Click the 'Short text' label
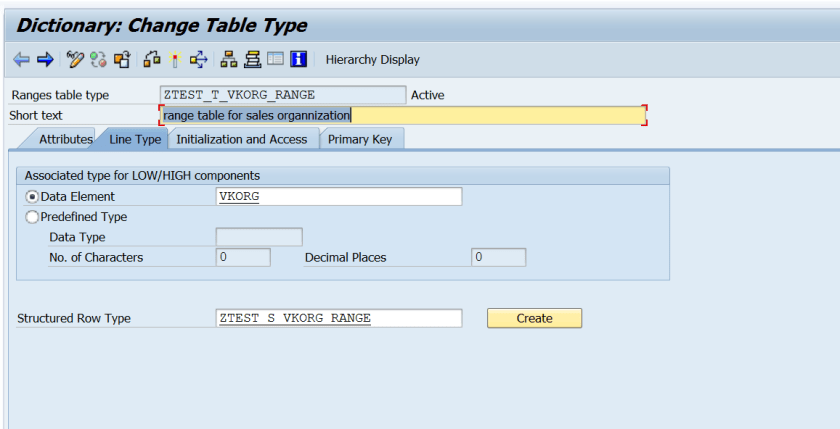This screenshot has height=429, width=840. (x=36, y=116)
